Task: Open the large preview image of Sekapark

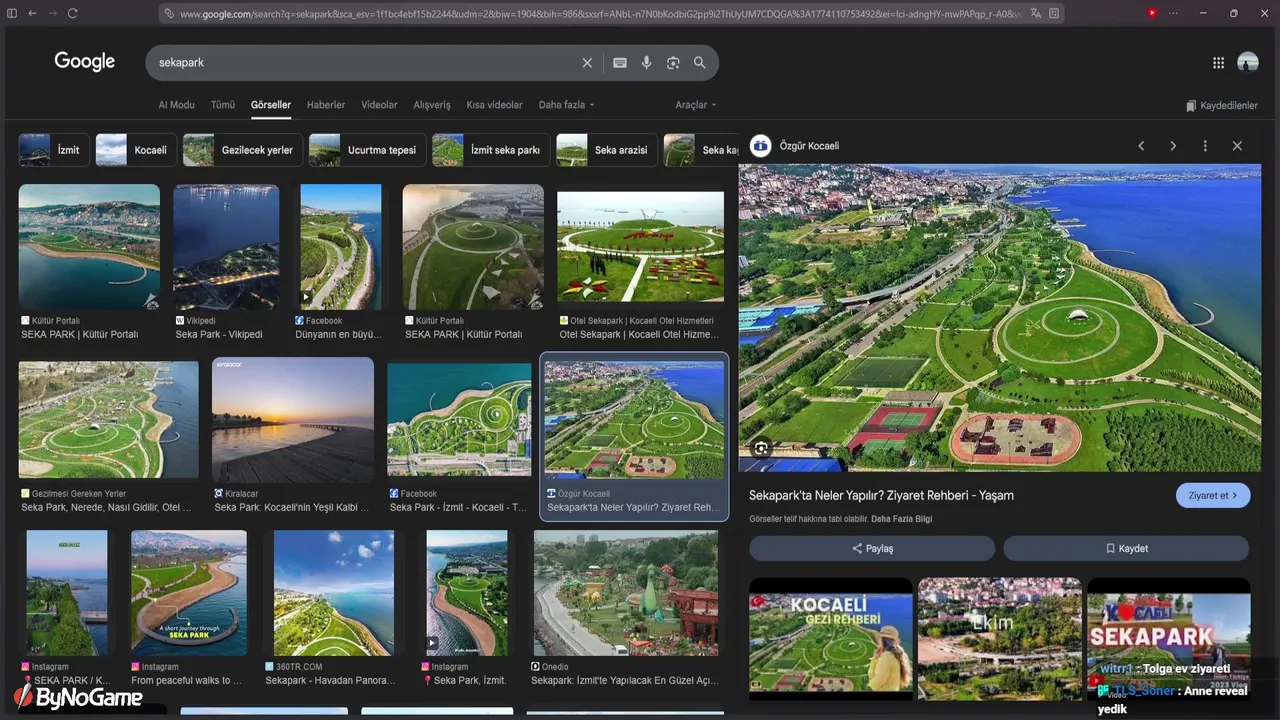Action: [1000, 318]
